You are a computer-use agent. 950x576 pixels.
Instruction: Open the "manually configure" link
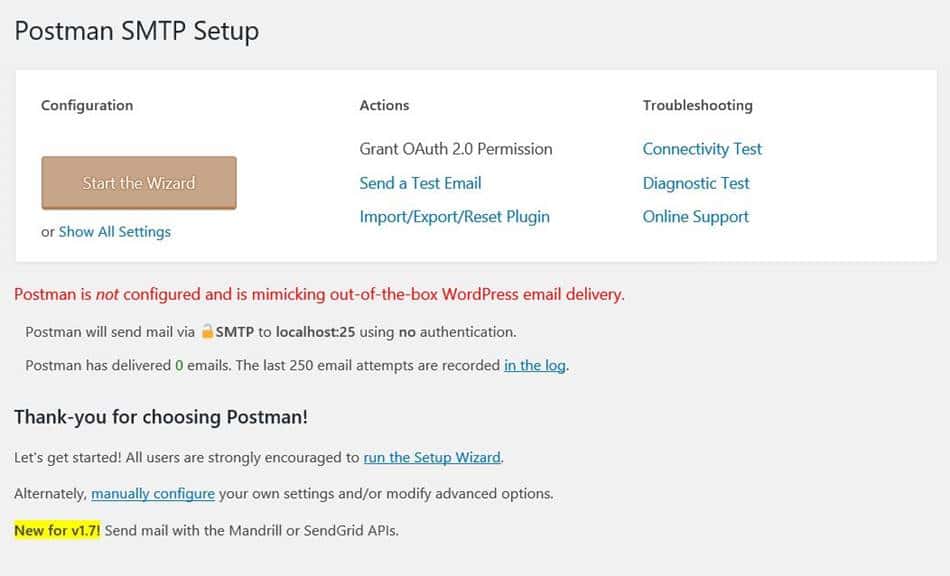(153, 494)
